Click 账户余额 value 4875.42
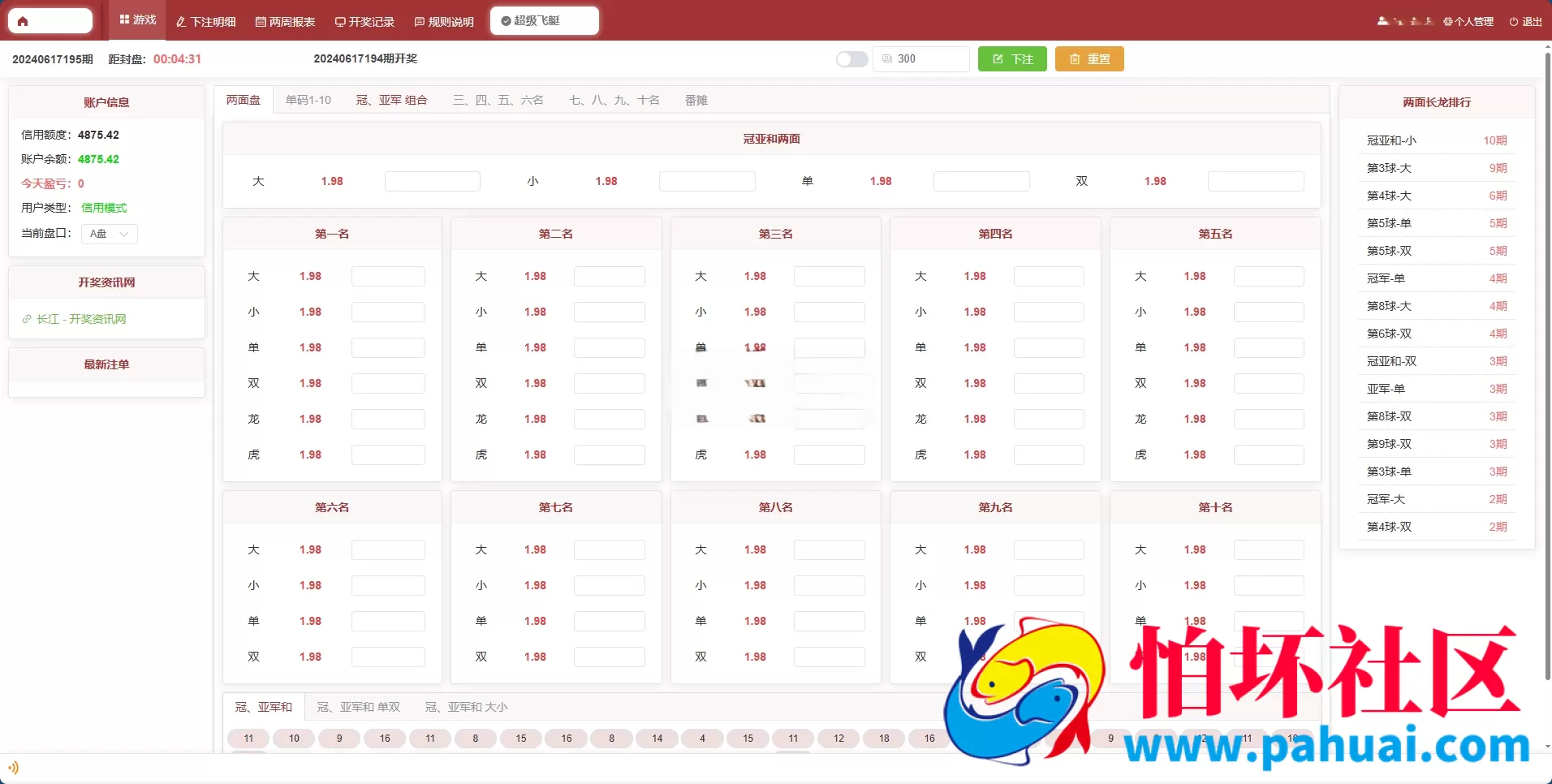1552x784 pixels. coord(98,159)
